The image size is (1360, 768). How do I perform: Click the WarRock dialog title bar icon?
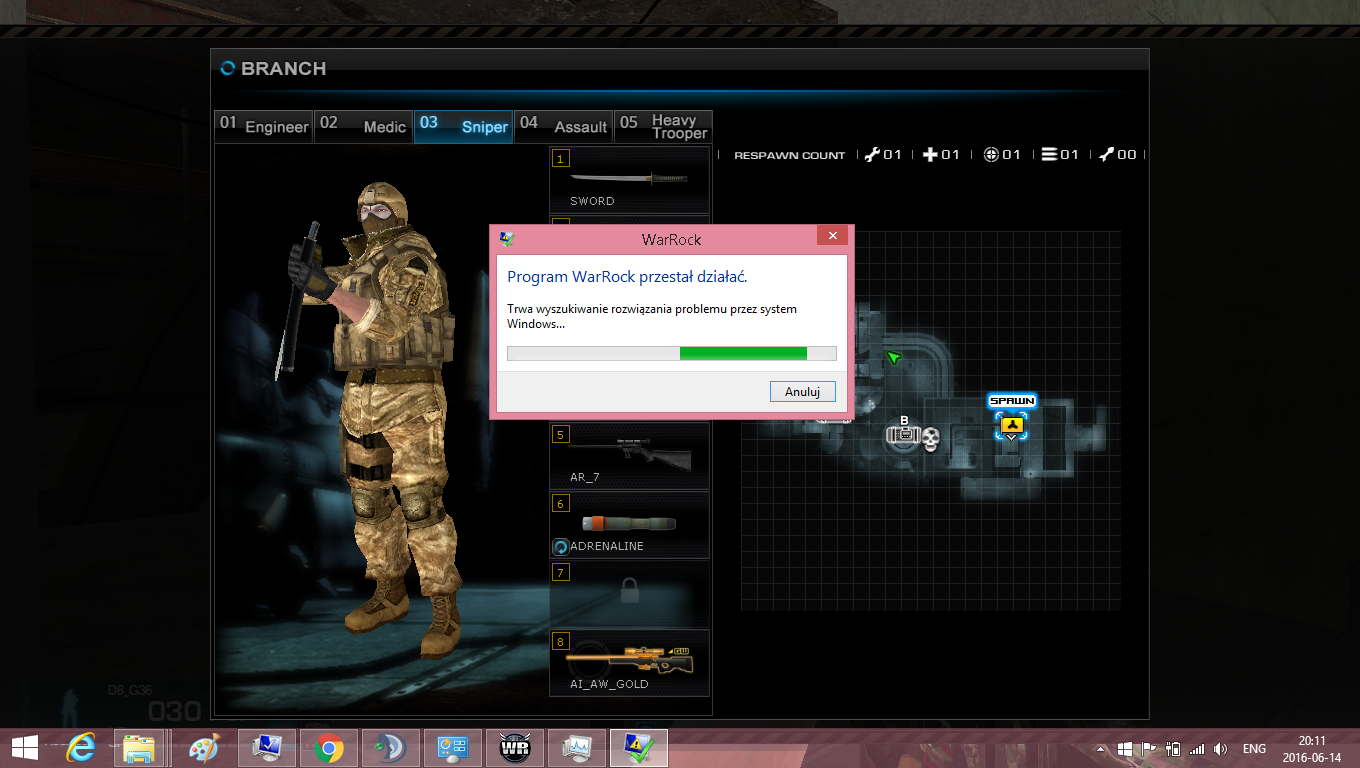507,239
